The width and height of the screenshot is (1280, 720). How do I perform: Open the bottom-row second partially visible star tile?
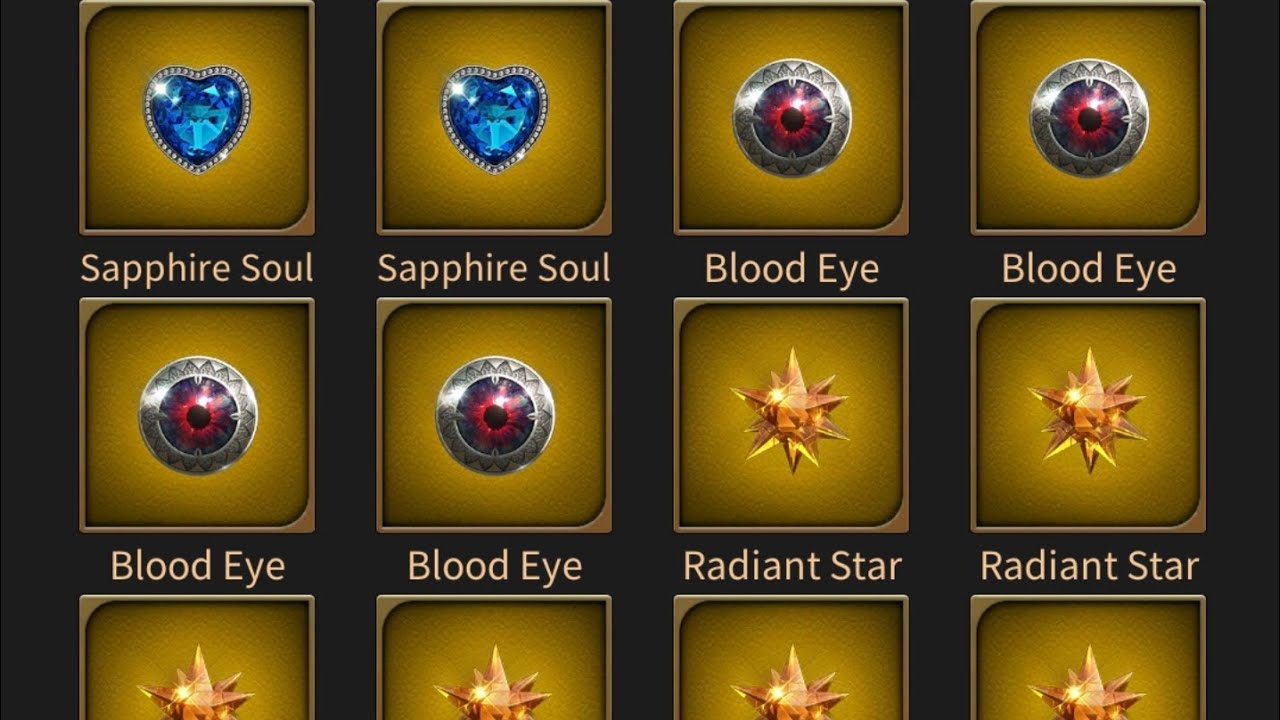click(494, 657)
